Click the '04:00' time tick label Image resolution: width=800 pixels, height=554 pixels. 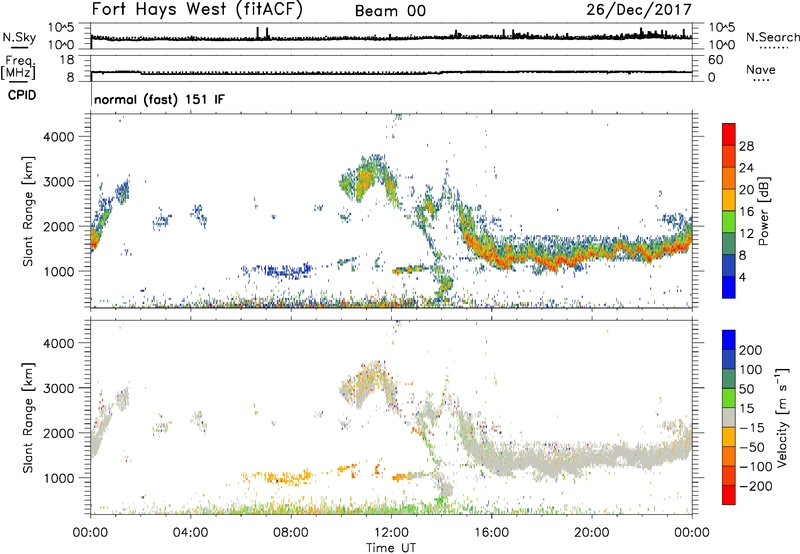click(191, 533)
